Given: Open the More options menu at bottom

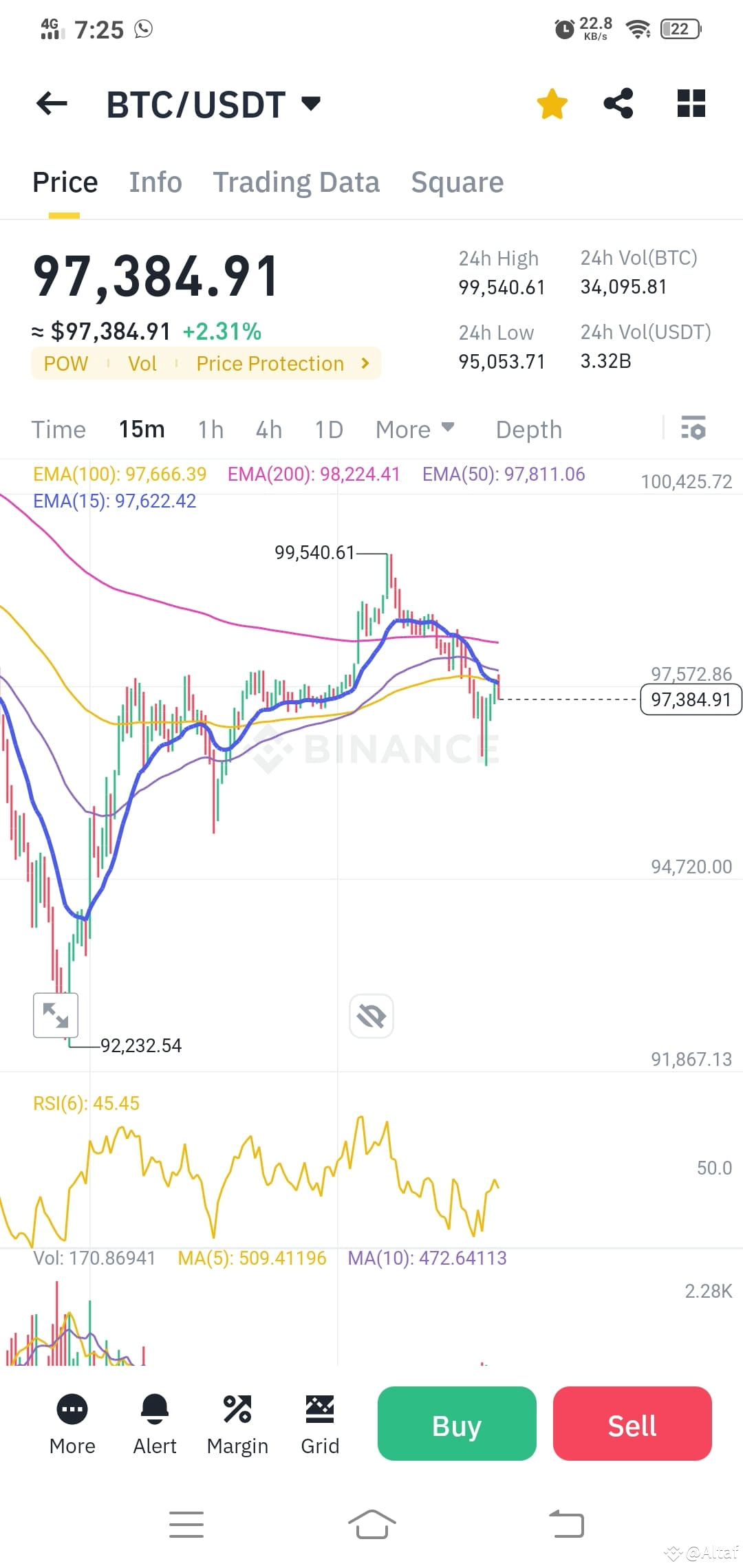Looking at the screenshot, I should tap(72, 1424).
